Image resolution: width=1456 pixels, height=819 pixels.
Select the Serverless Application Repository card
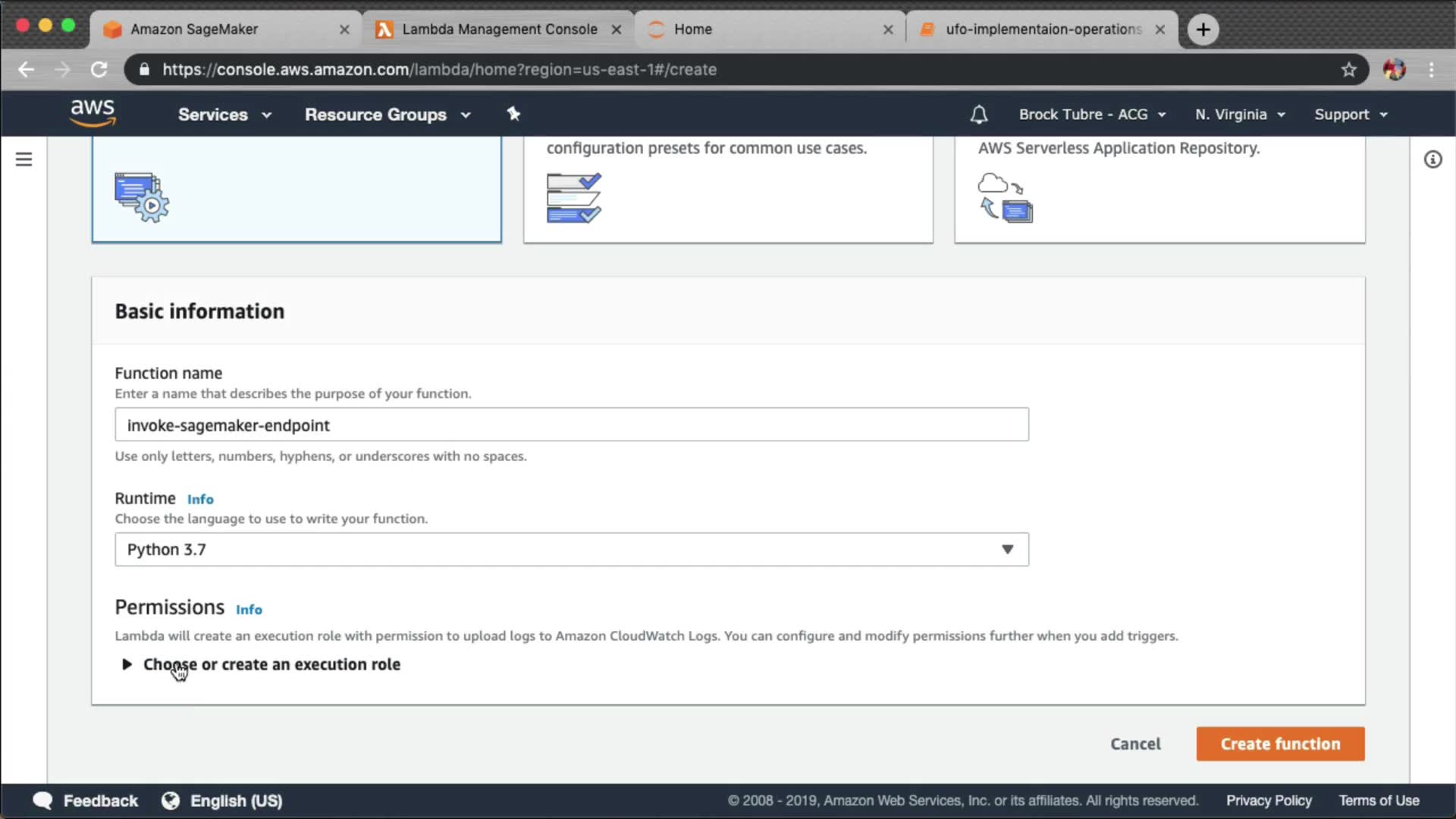pos(1159,190)
